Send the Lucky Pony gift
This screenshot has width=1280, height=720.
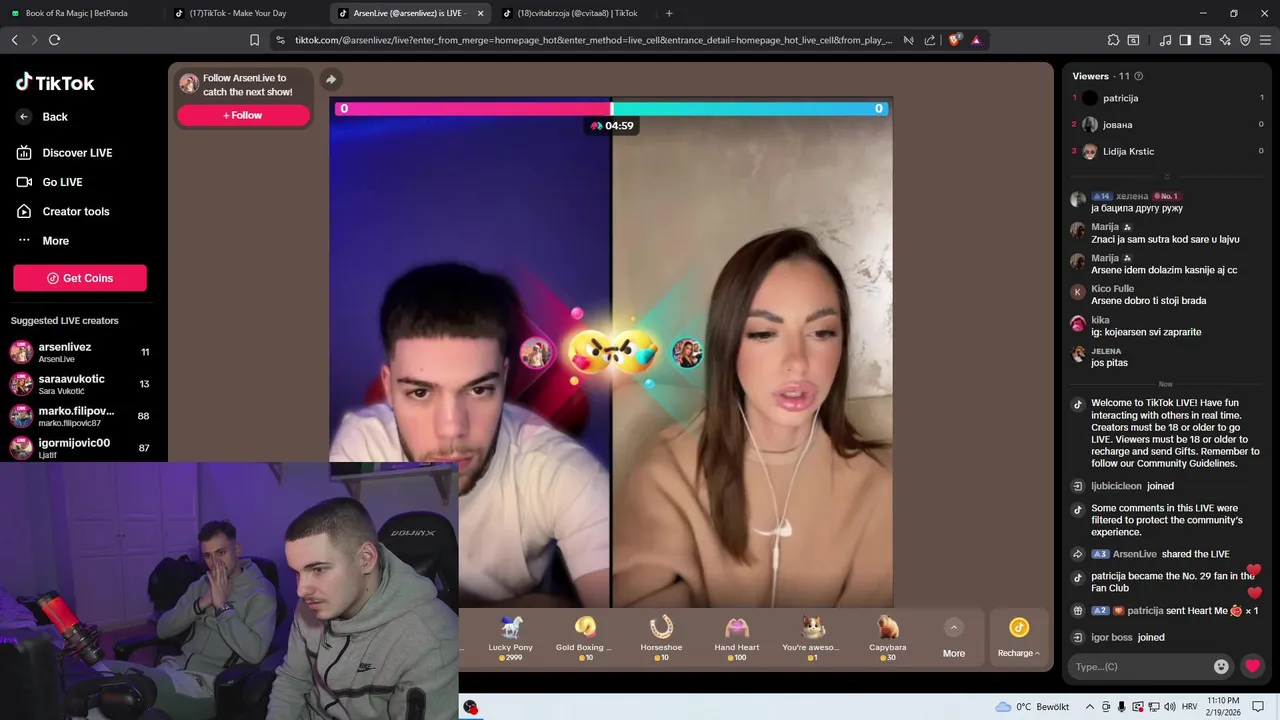511,638
